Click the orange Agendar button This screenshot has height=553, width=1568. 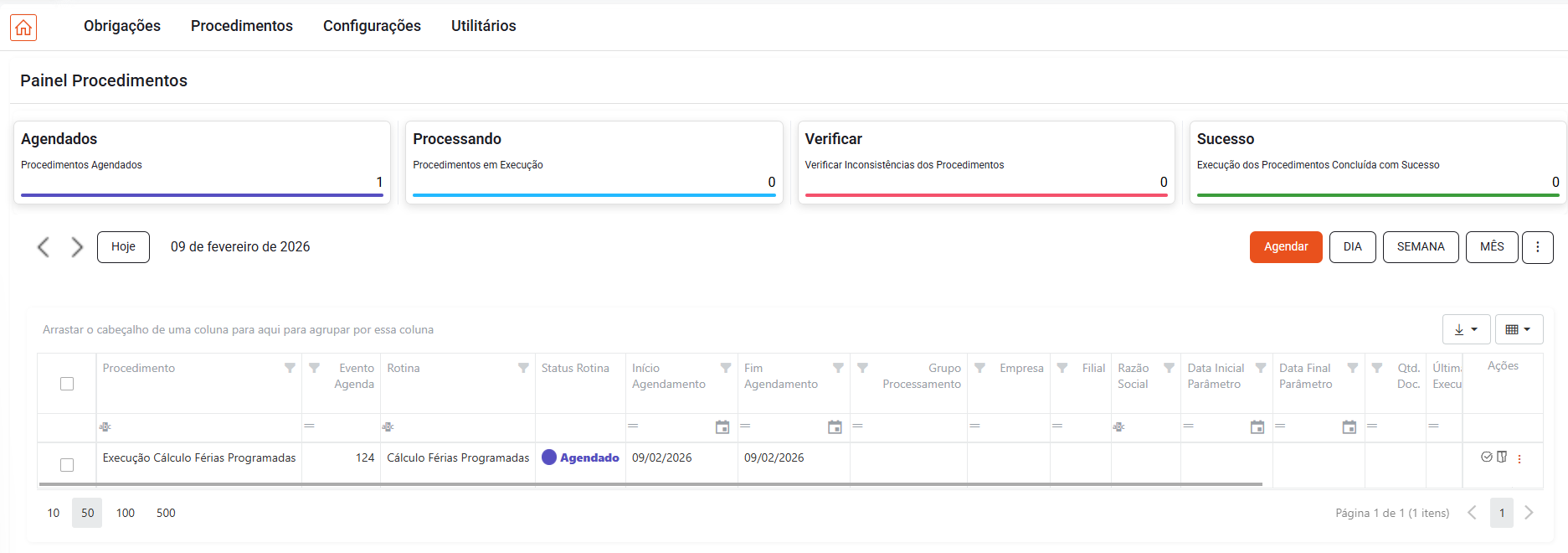click(x=1285, y=247)
